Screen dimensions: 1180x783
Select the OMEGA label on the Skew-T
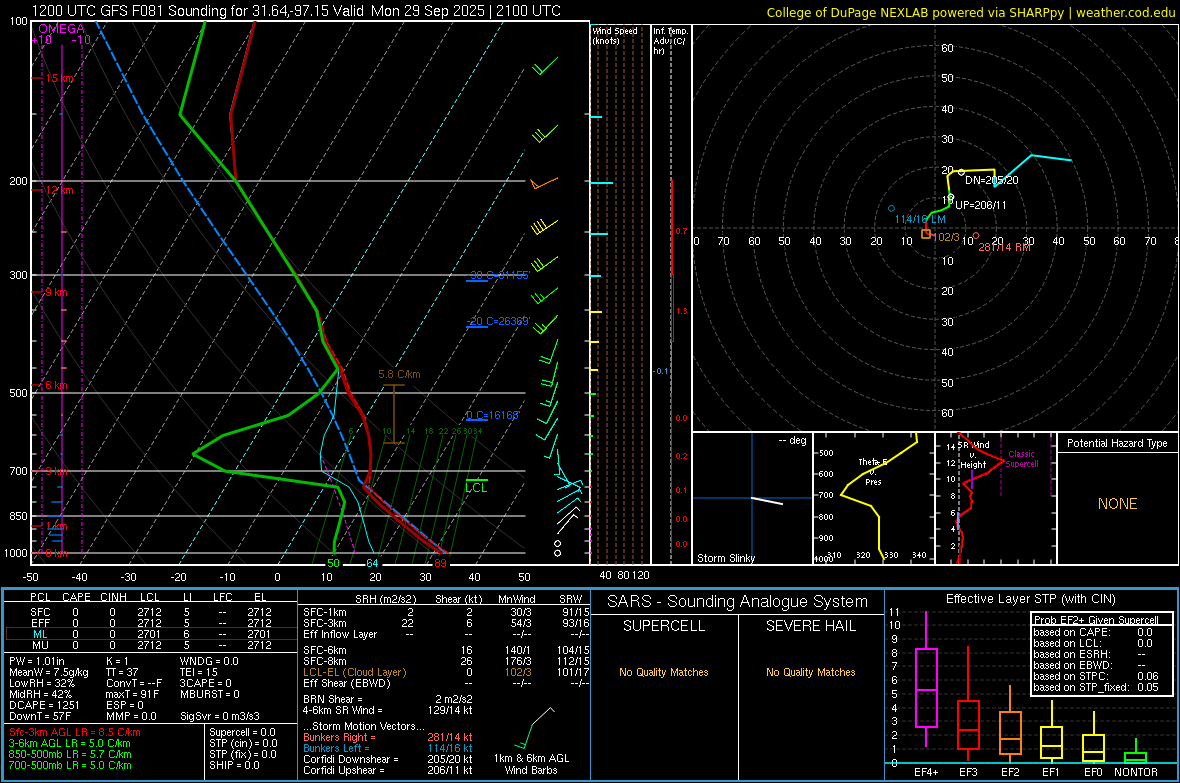coord(62,29)
